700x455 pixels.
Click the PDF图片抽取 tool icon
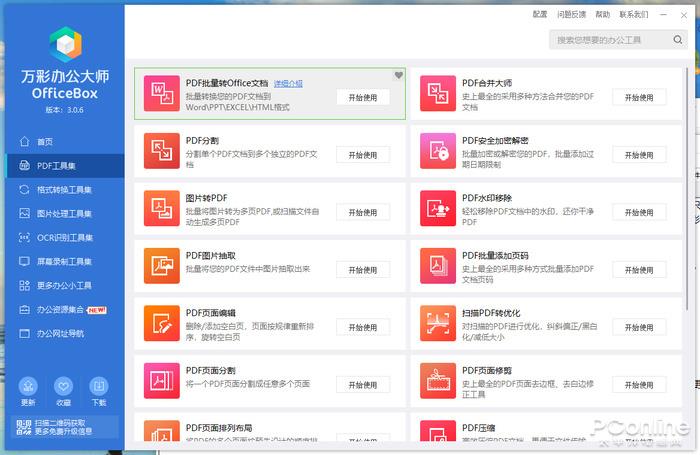point(162,266)
